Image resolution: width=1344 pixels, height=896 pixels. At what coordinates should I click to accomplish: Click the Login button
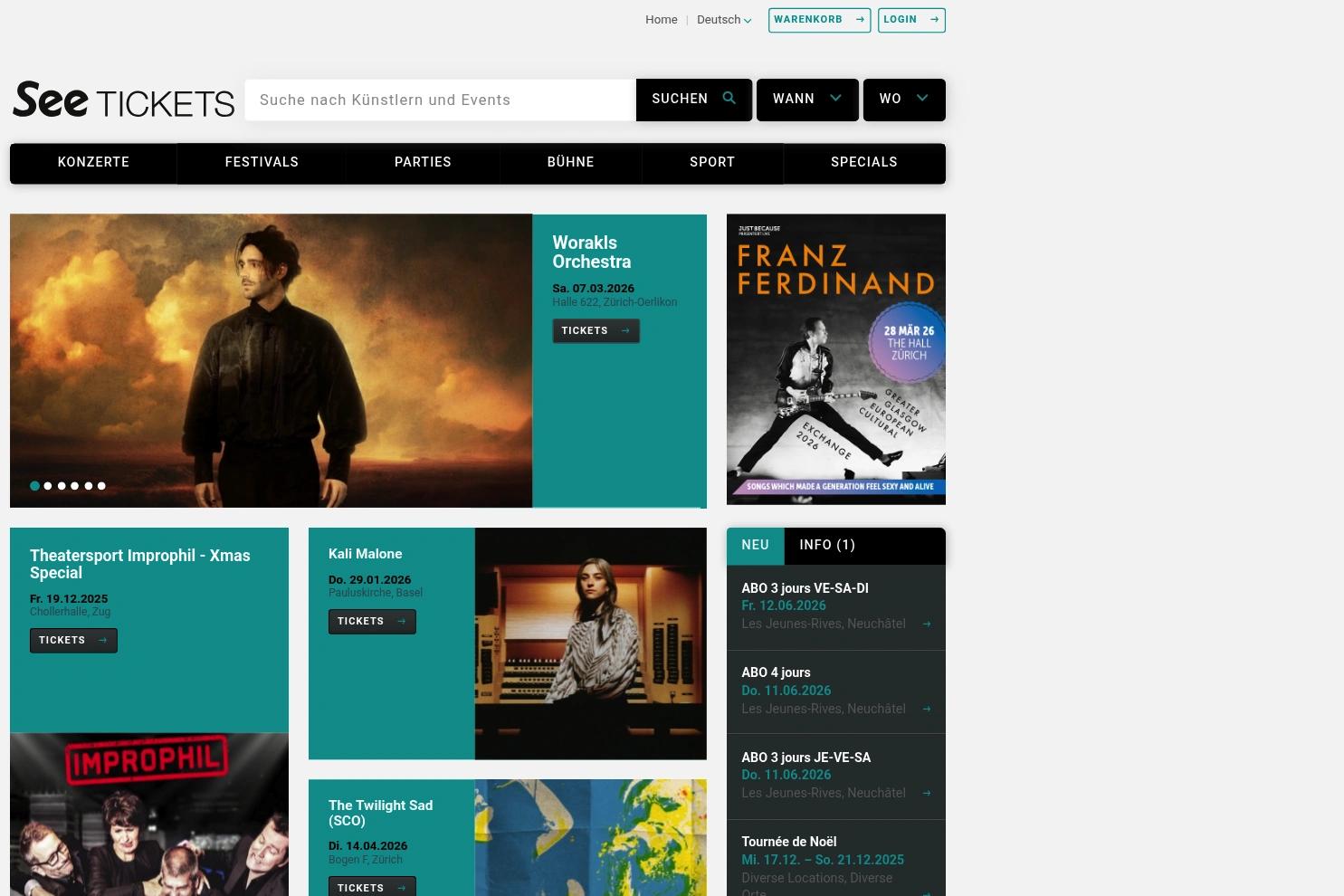[x=911, y=20]
